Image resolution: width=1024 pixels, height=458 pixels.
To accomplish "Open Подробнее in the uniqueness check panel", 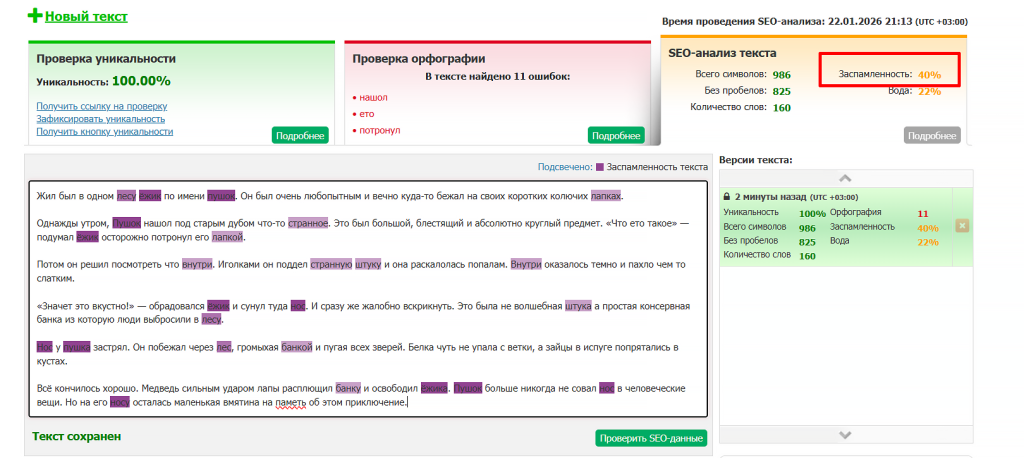I will pos(299,136).
